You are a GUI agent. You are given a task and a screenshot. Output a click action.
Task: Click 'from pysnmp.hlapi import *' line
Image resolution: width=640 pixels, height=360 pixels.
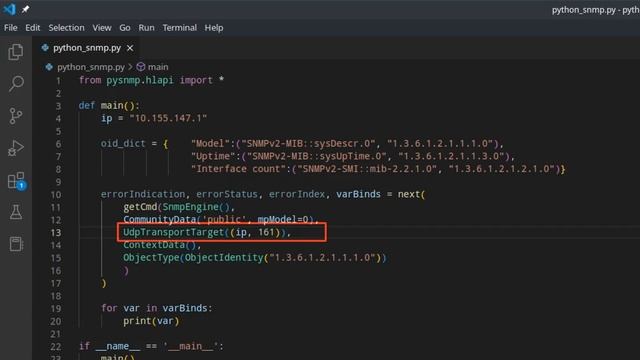[x=151, y=80]
